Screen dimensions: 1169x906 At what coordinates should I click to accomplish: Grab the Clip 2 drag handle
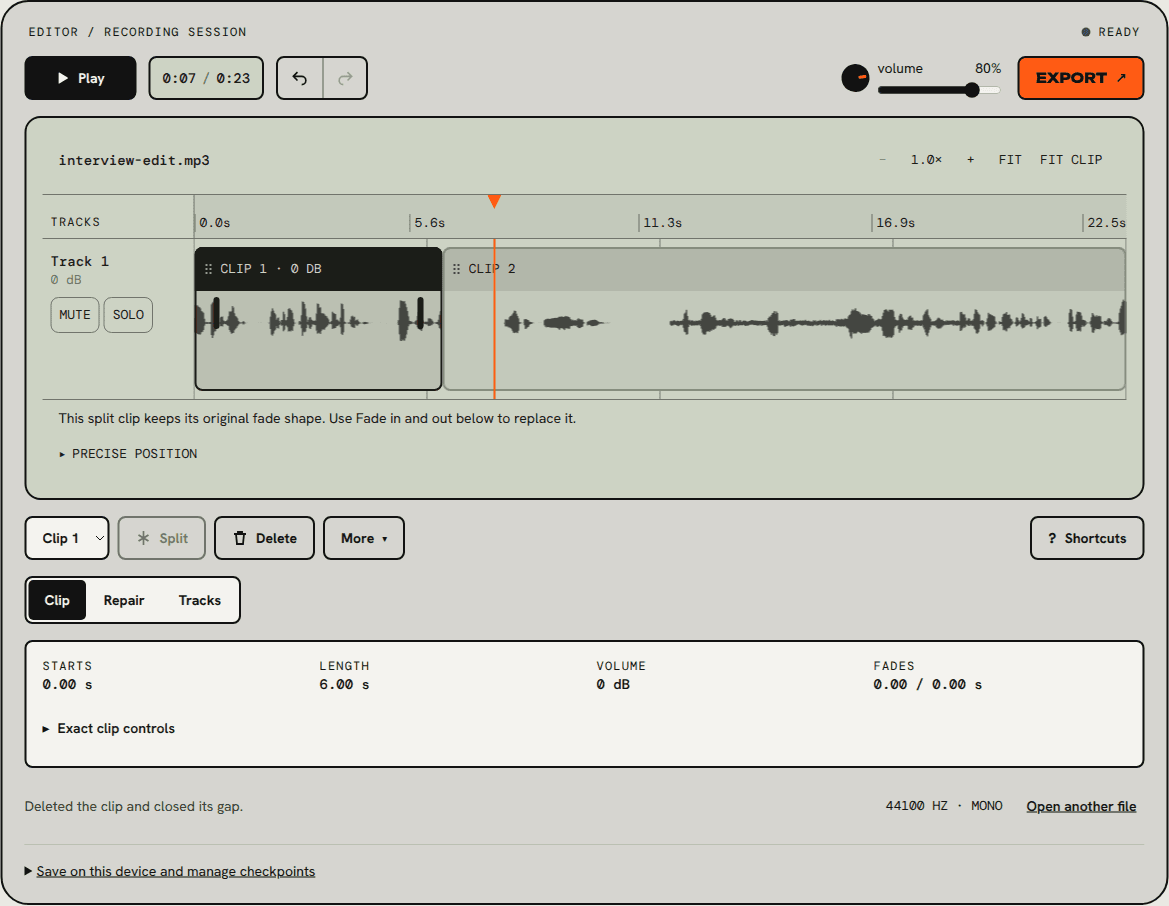[x=456, y=268]
